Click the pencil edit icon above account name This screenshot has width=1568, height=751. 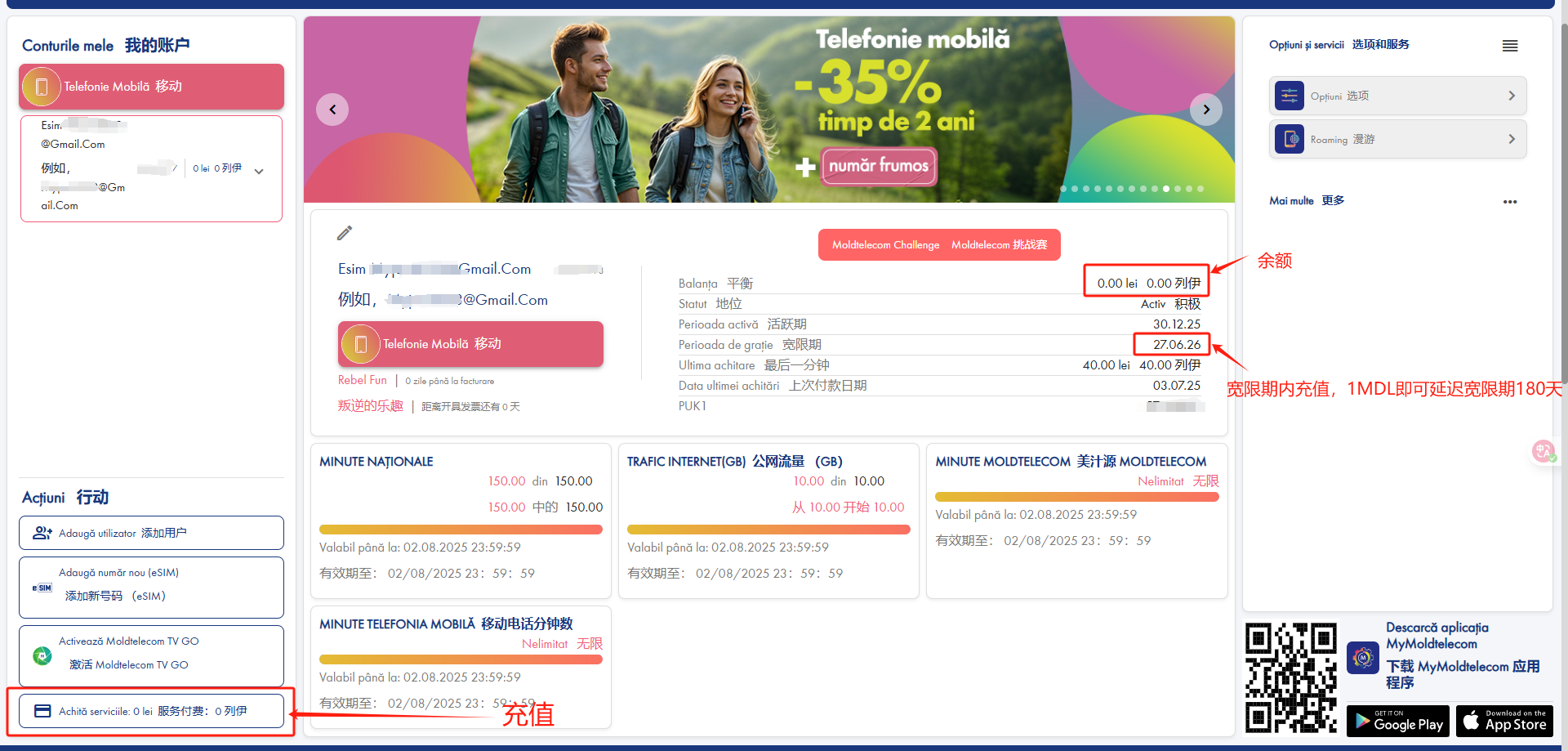tap(345, 233)
